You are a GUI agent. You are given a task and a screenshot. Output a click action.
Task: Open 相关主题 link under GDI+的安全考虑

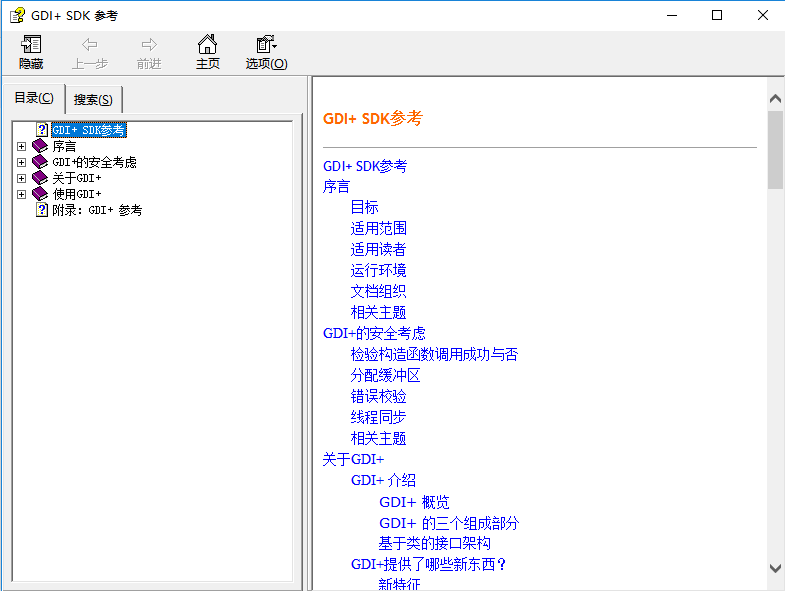[x=378, y=438]
